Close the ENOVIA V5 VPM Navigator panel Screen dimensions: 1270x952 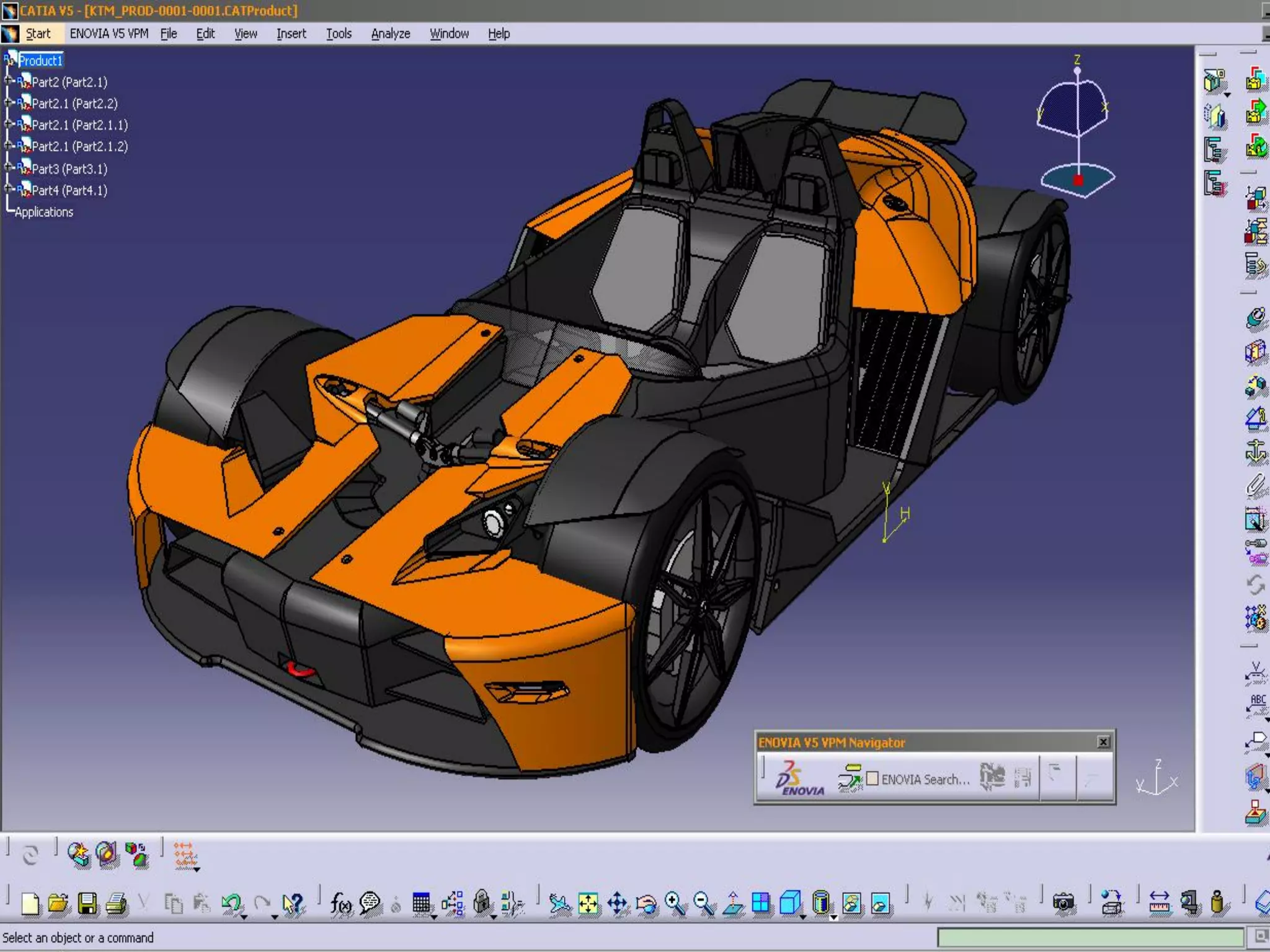[1103, 742]
